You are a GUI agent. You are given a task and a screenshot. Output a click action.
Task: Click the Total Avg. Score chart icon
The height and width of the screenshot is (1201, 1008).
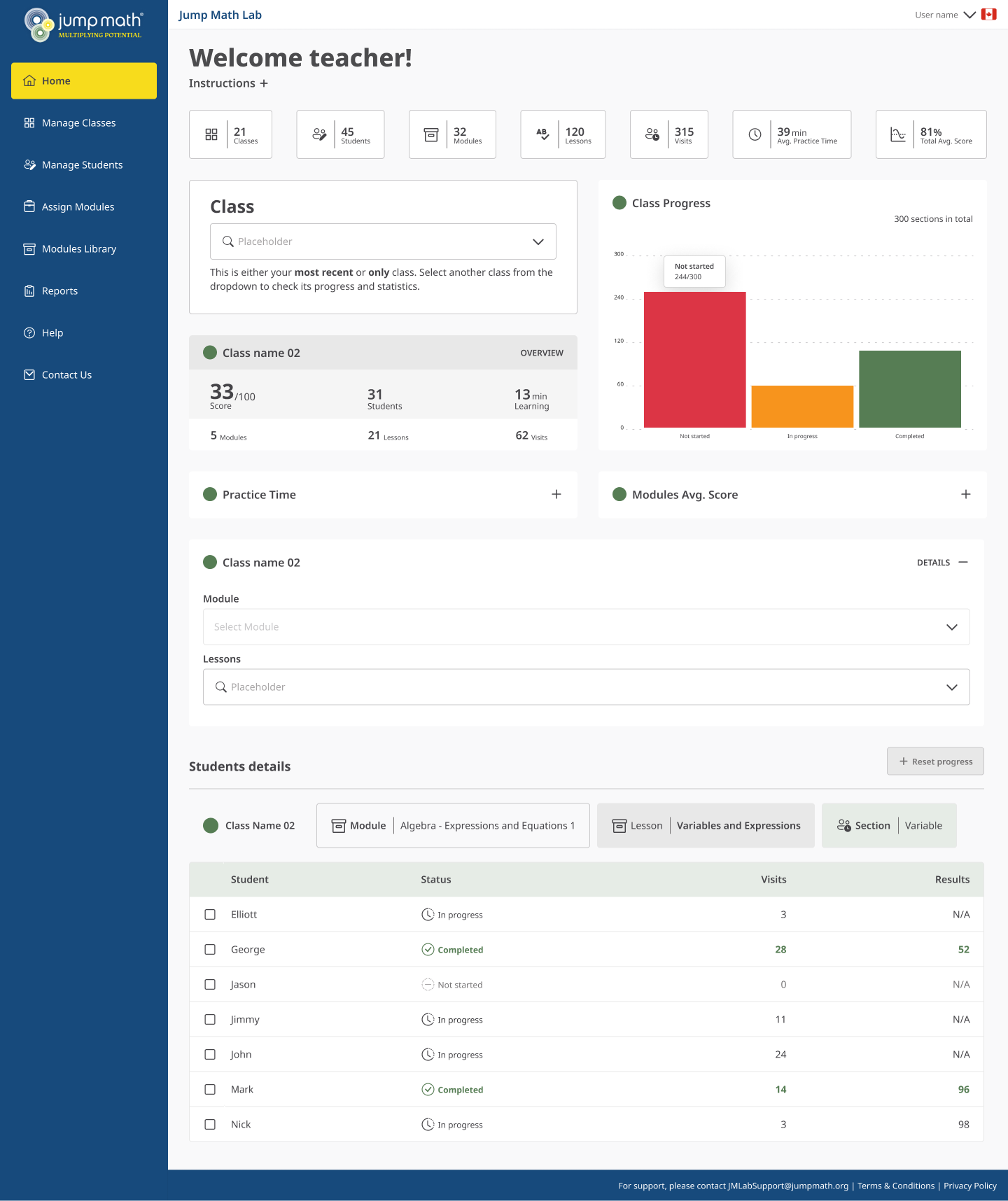897,134
